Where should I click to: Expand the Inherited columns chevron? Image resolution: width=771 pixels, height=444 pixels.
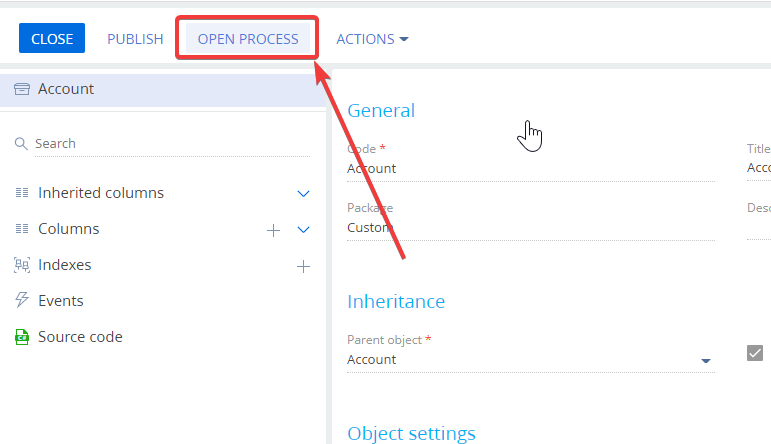point(303,194)
